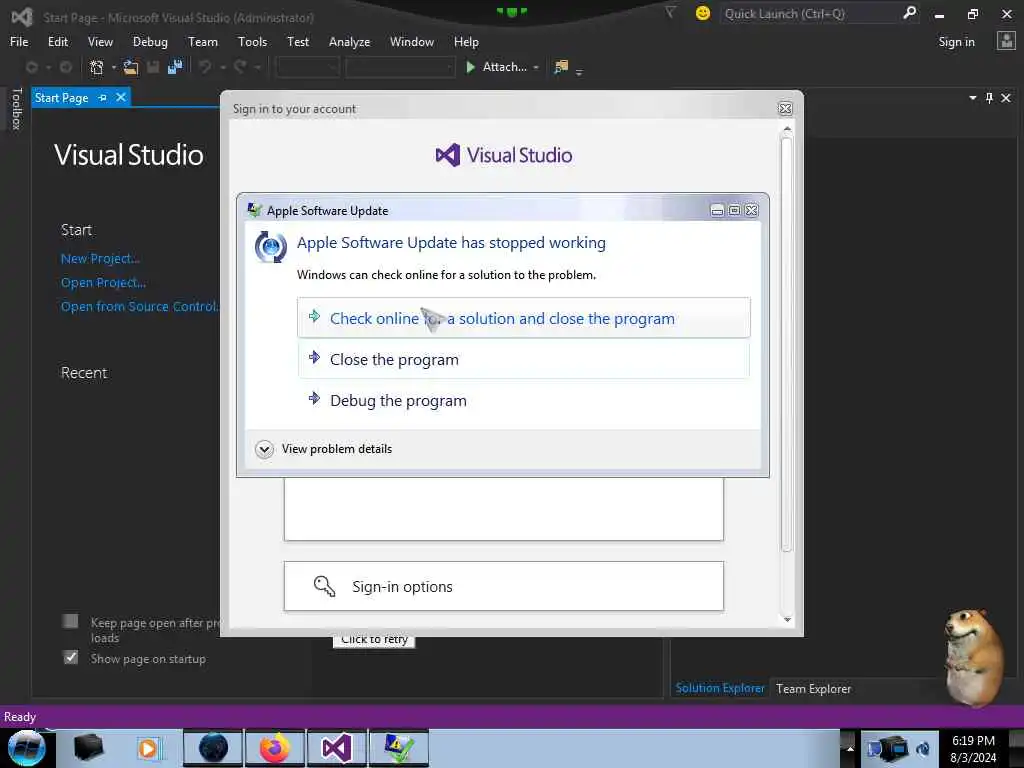1024x768 pixels.
Task: Open the Window menu
Action: click(x=411, y=42)
